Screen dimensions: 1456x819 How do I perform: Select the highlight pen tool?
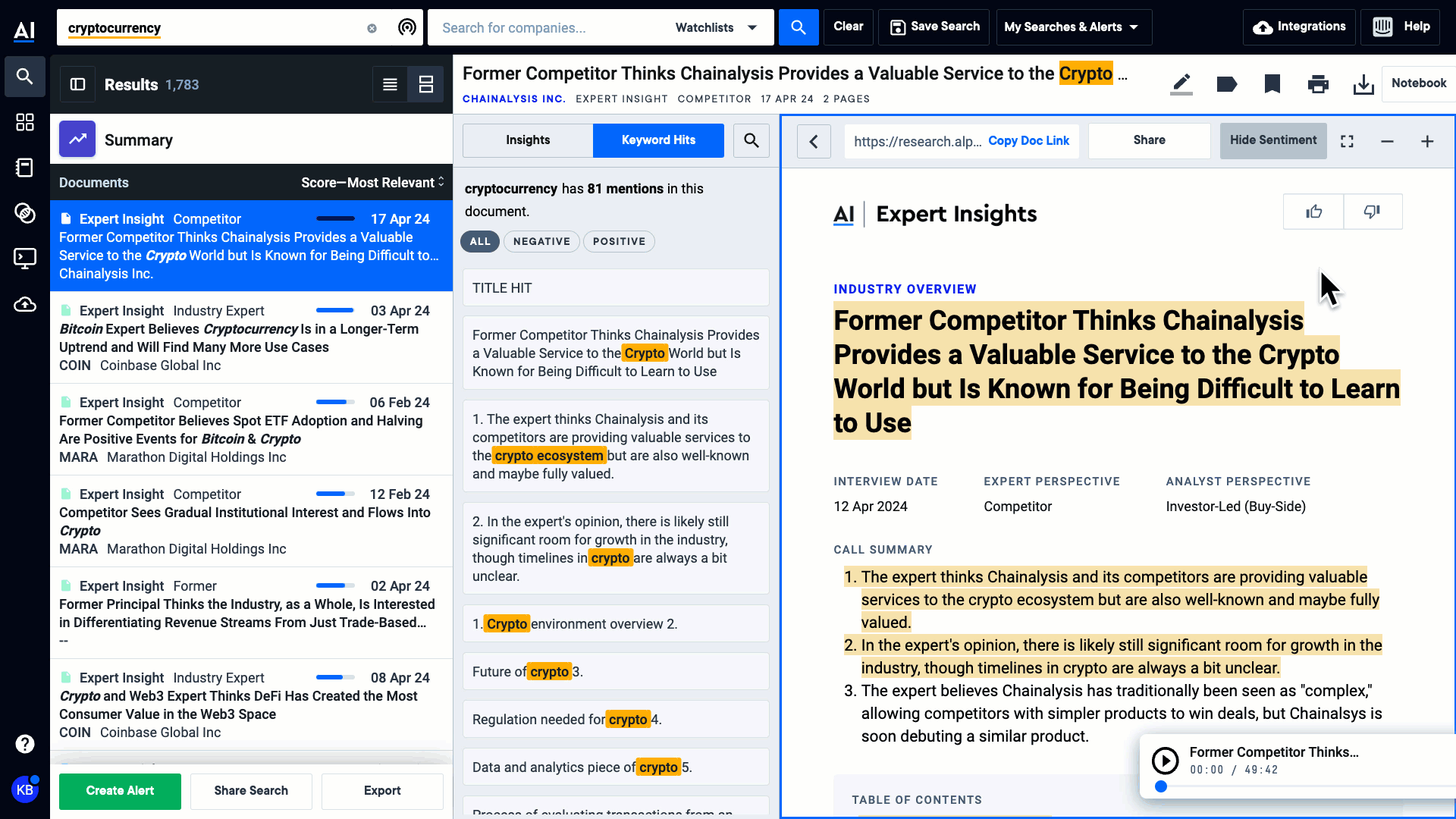pyautogui.click(x=1181, y=83)
